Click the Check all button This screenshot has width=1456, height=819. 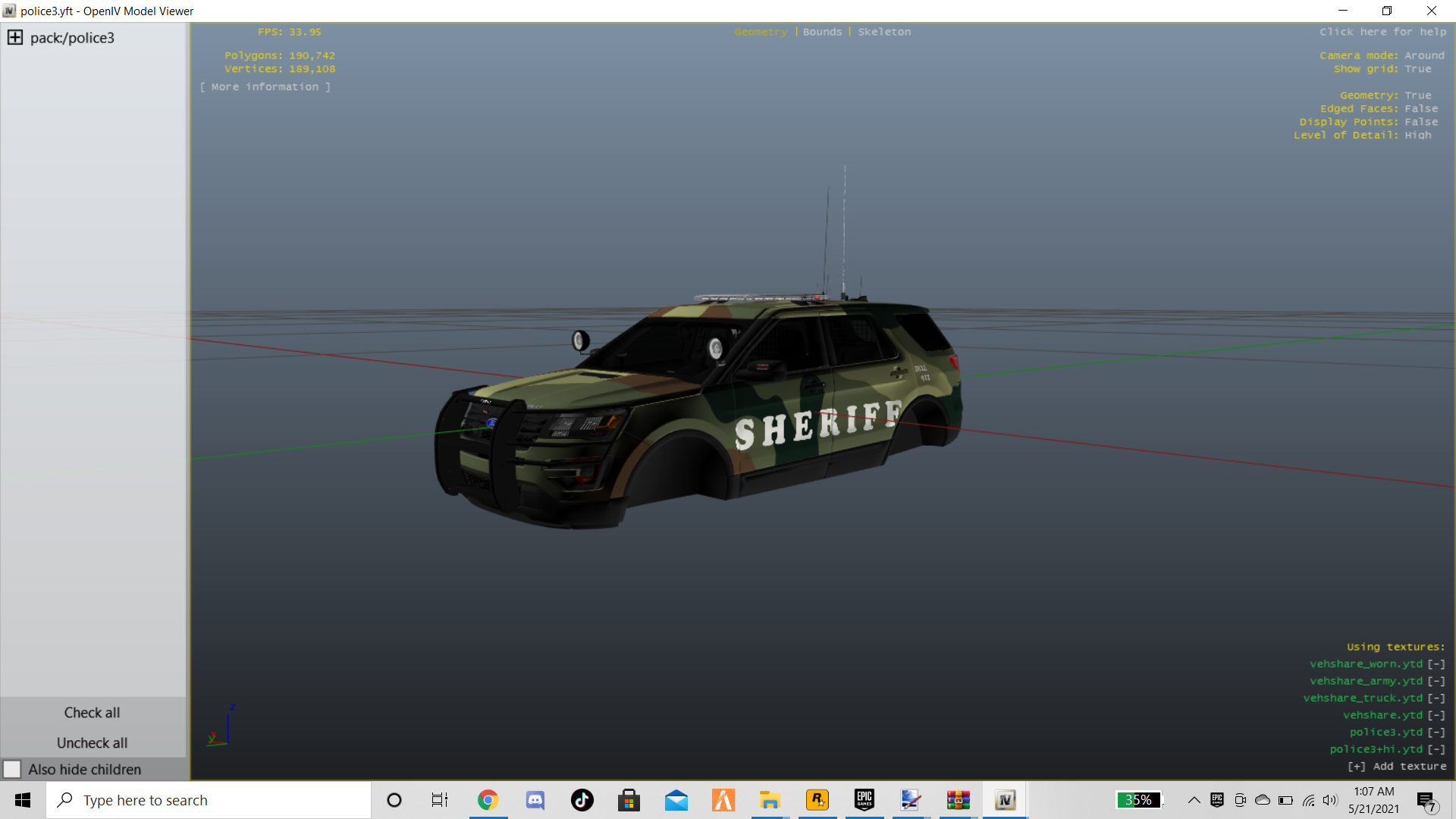tap(92, 713)
